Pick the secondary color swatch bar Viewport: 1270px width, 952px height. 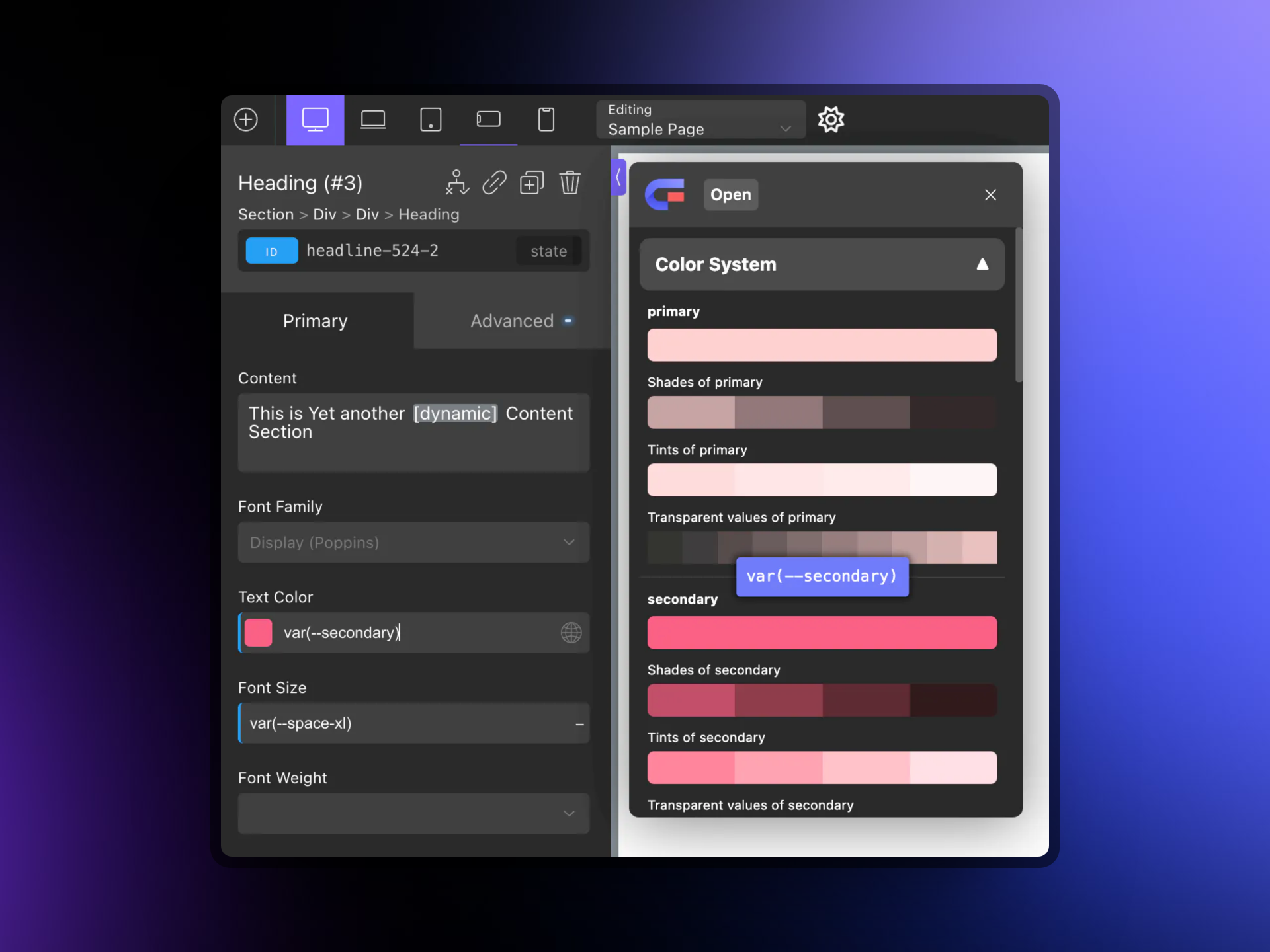point(822,633)
